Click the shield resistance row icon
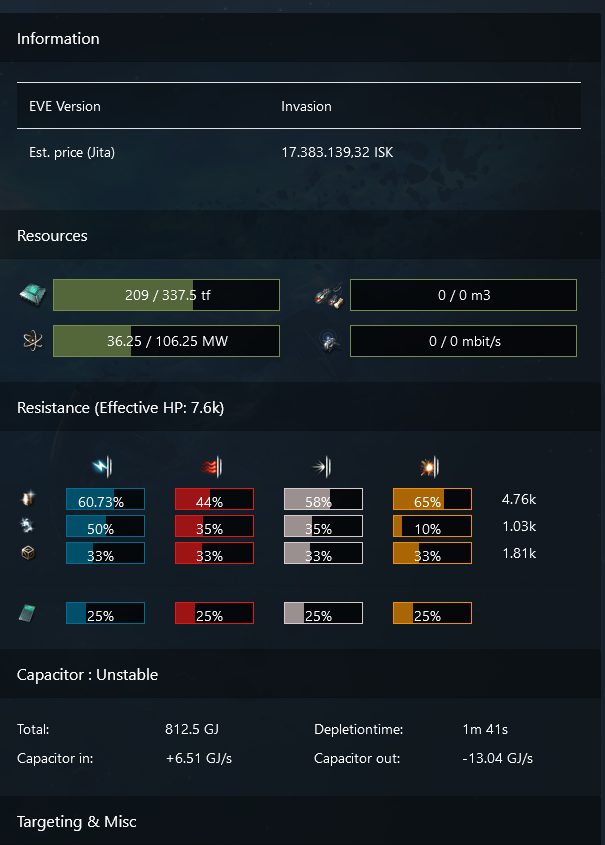 pos(29,498)
